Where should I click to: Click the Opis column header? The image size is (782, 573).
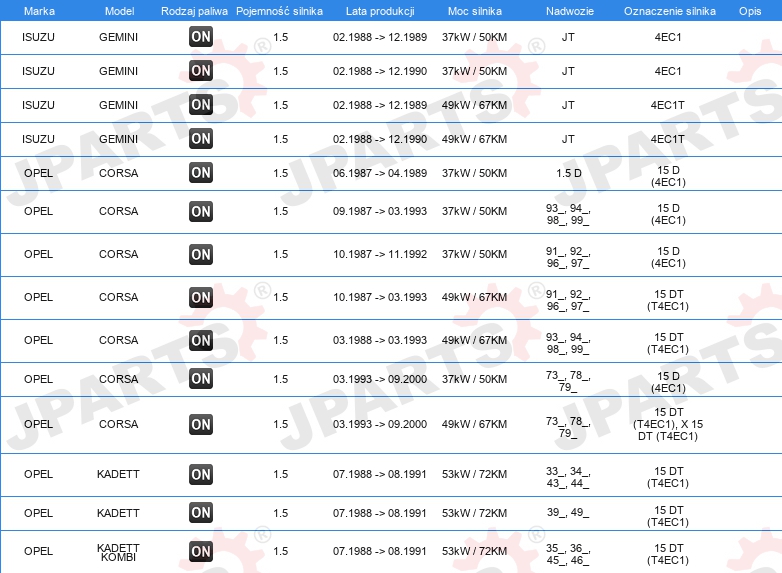750,11
